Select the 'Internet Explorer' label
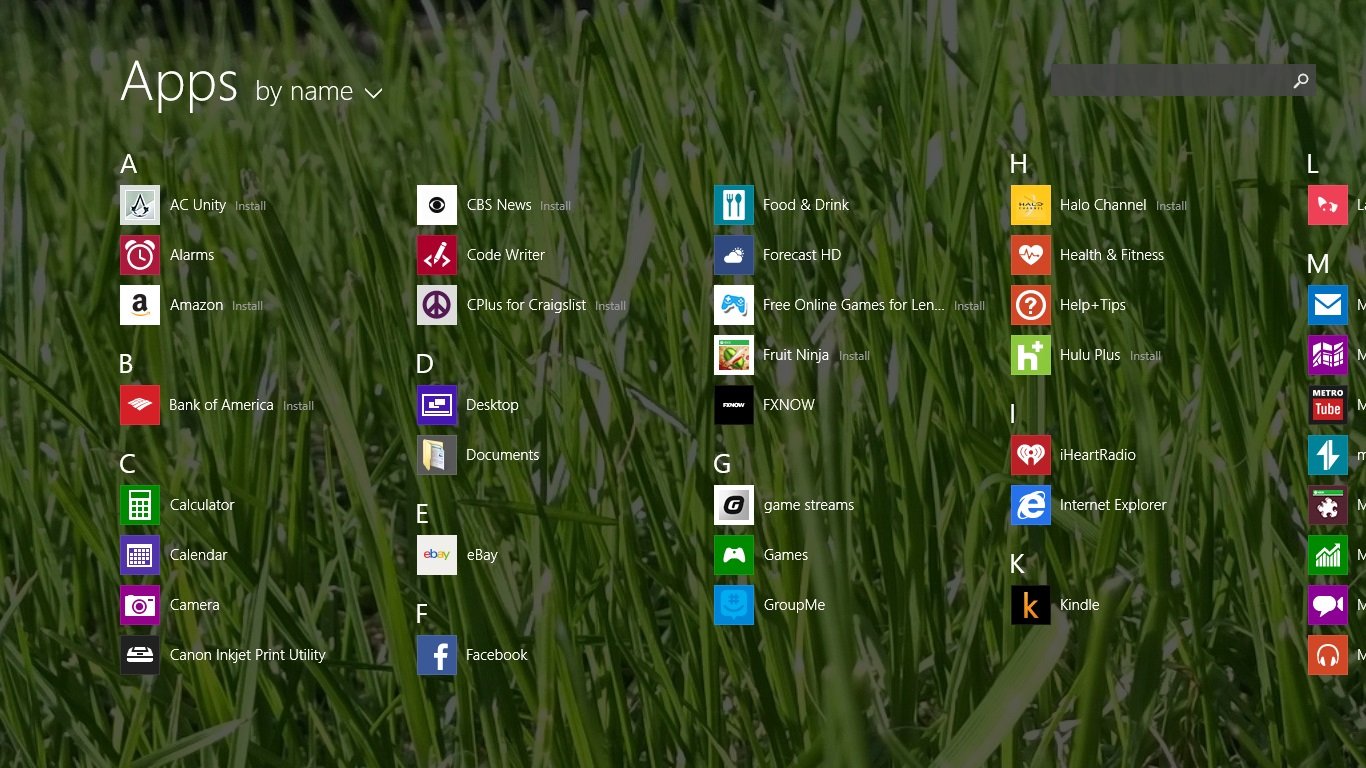The image size is (1366, 768). [x=1113, y=505]
